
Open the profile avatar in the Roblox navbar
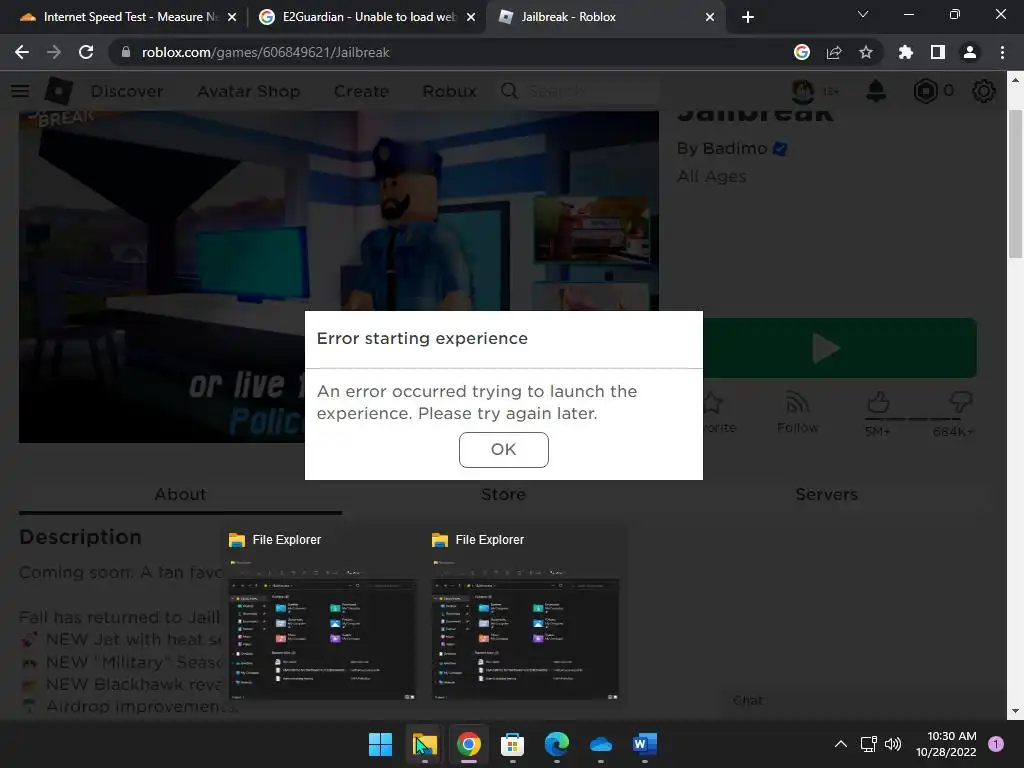pos(803,91)
